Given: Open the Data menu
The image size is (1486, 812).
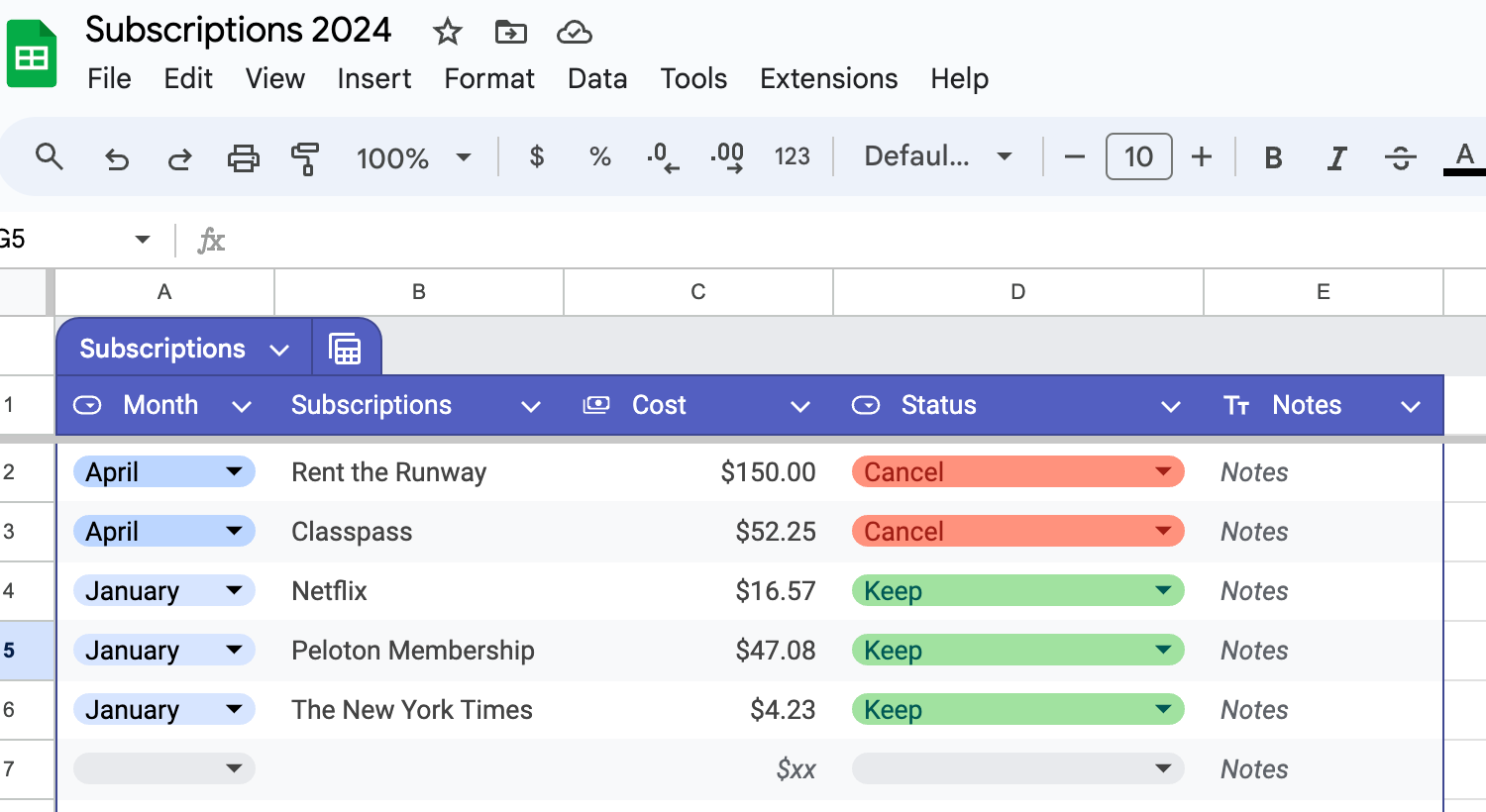Looking at the screenshot, I should click(596, 79).
